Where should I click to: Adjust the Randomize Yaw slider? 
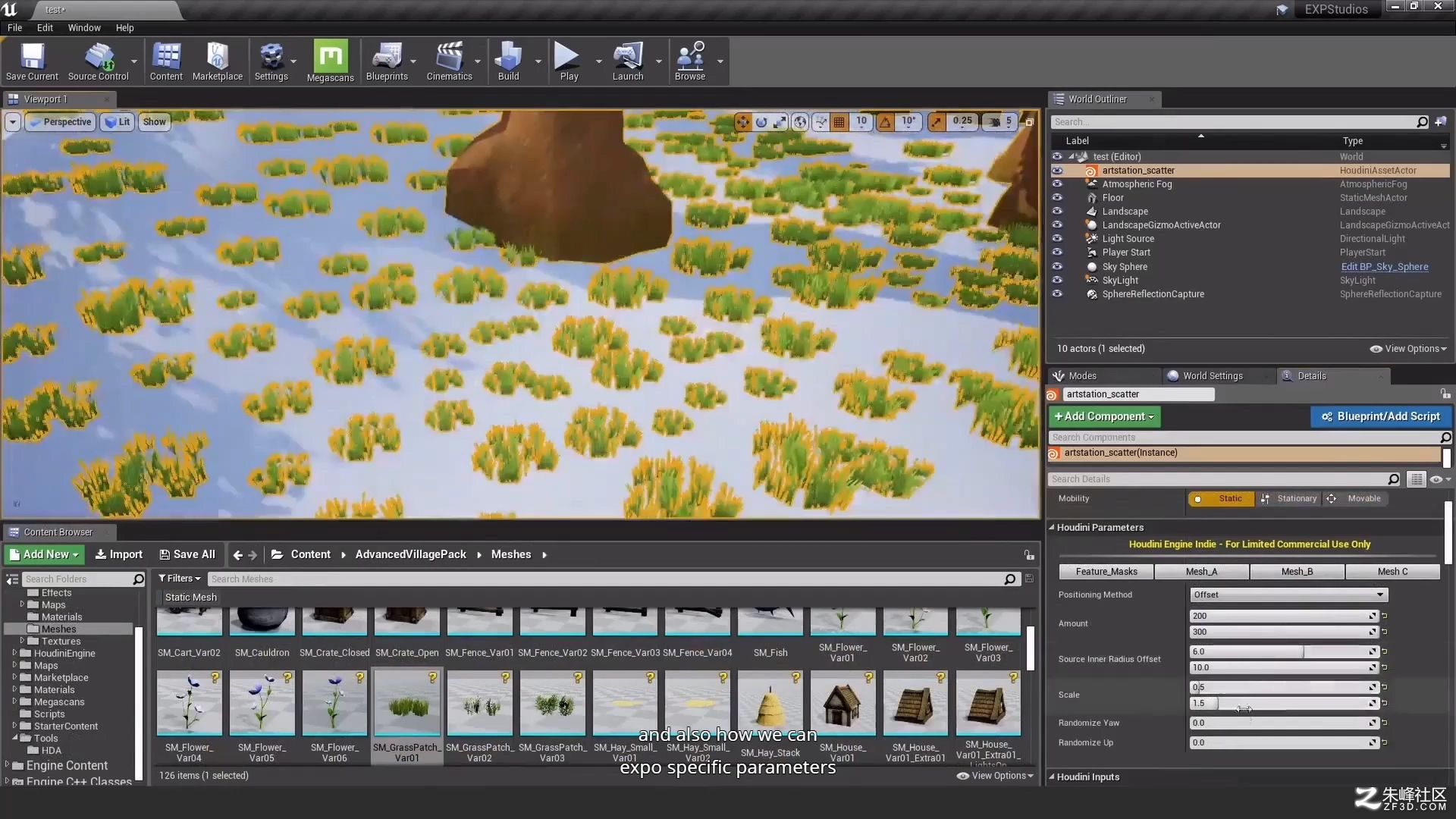1283,723
